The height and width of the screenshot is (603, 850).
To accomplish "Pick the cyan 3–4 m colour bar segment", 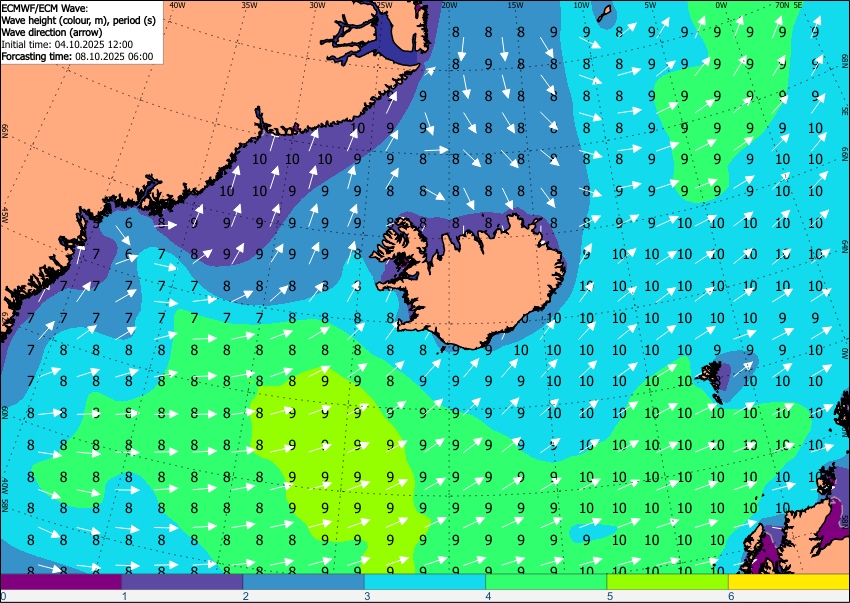I will click(x=425, y=582).
